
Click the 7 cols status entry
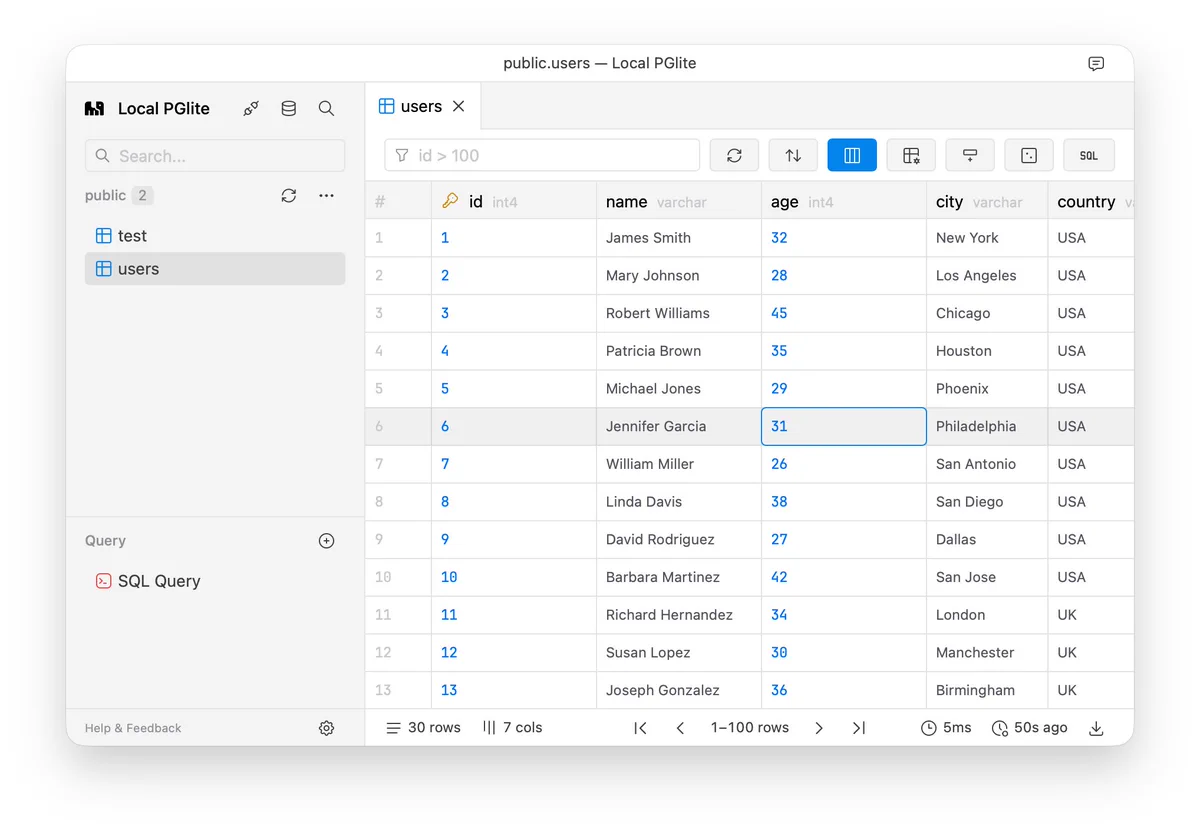point(512,728)
